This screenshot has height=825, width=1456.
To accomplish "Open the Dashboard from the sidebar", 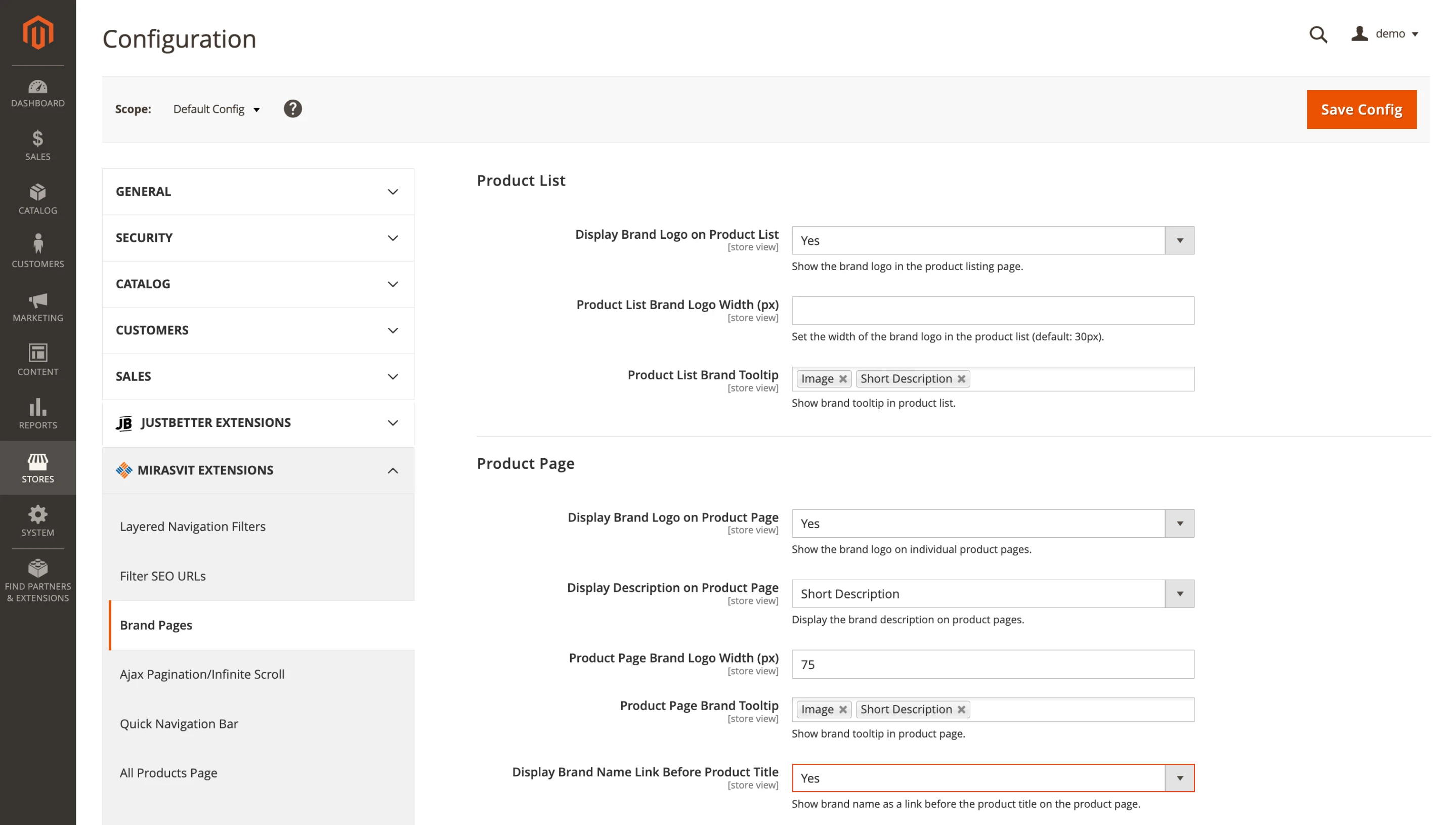I will pyautogui.click(x=37, y=93).
